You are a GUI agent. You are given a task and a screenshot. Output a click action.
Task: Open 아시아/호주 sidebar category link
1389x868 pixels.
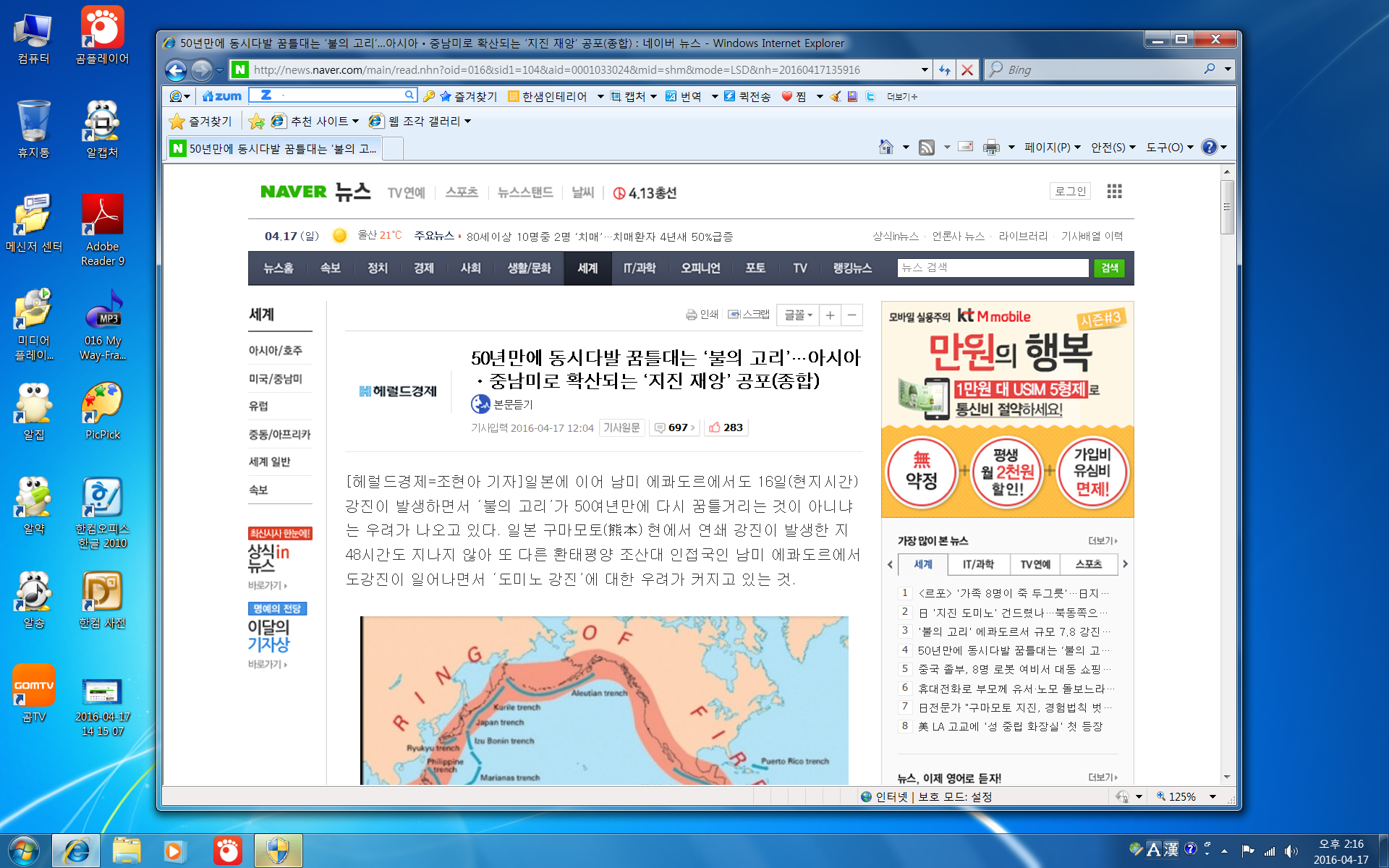click(276, 350)
